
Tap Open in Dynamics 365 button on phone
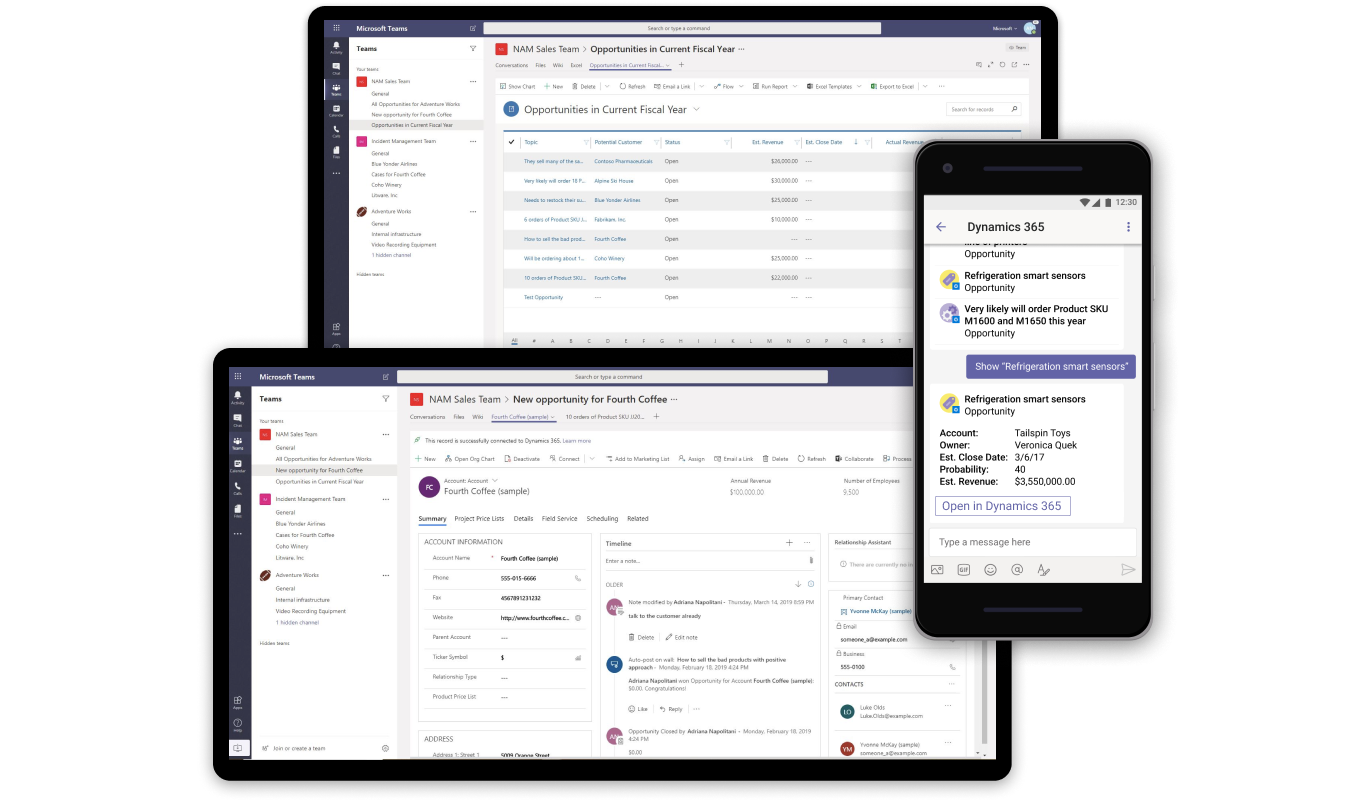(1002, 506)
